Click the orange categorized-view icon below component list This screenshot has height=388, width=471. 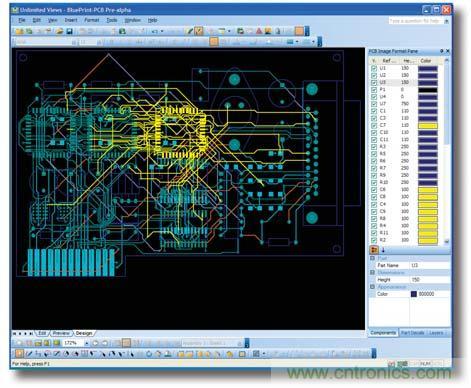coord(374,250)
